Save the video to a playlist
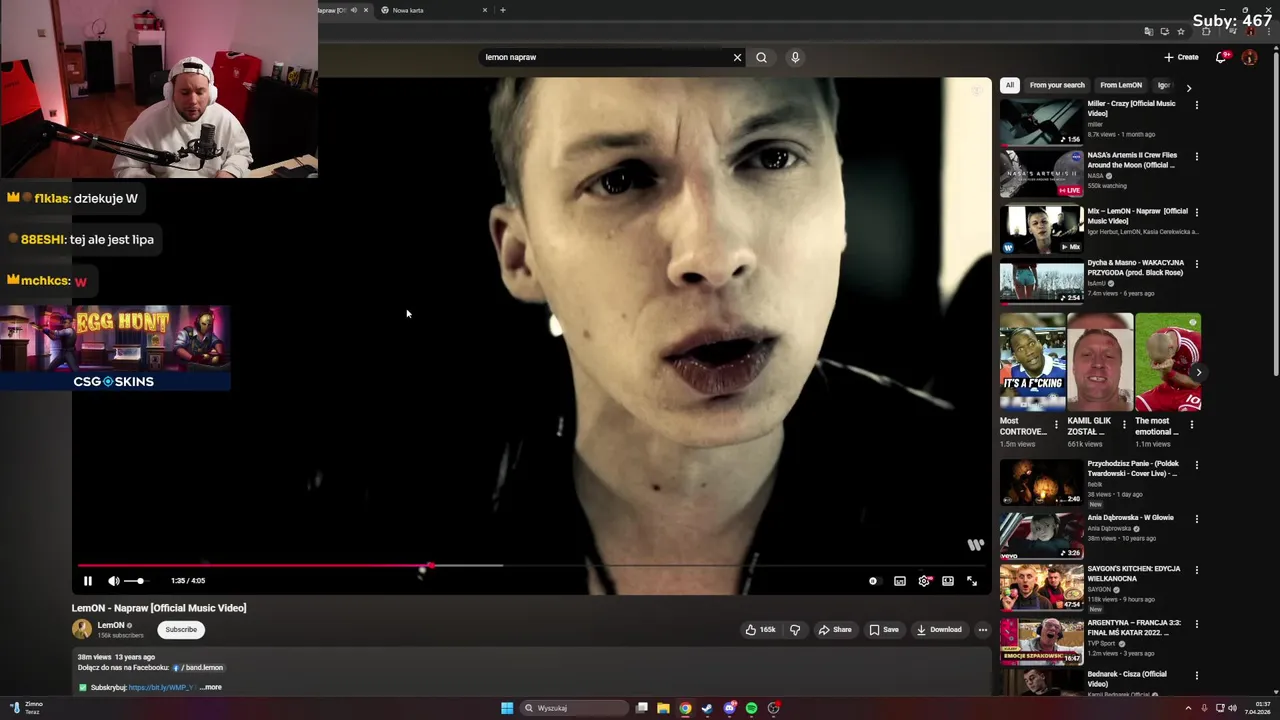The image size is (1280, 720). (x=884, y=630)
